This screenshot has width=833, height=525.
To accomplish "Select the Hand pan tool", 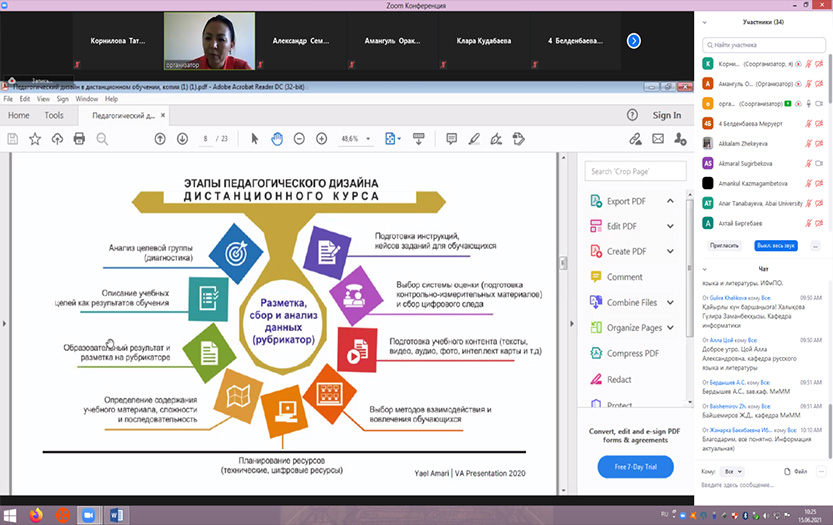I will point(277,139).
